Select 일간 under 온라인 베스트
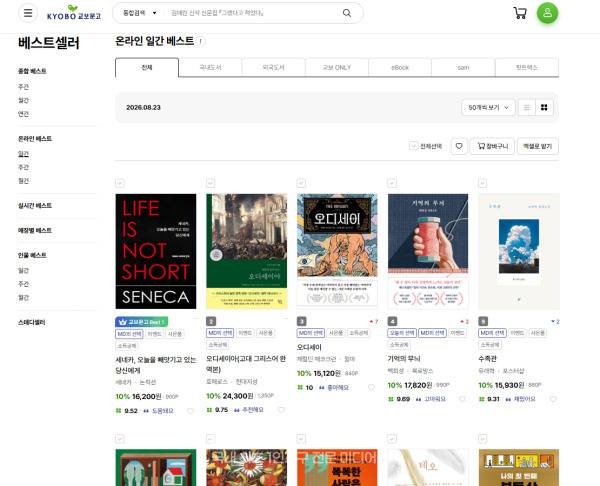This screenshot has width=600, height=486. (23, 154)
